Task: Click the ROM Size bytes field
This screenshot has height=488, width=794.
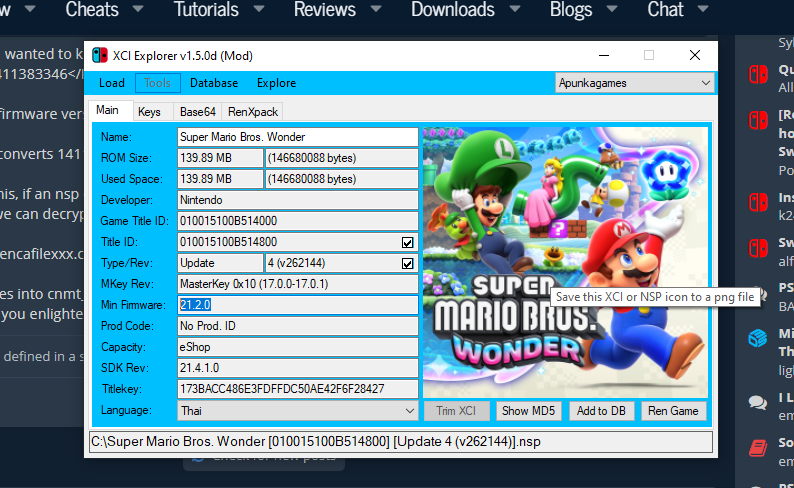Action: pos(342,158)
